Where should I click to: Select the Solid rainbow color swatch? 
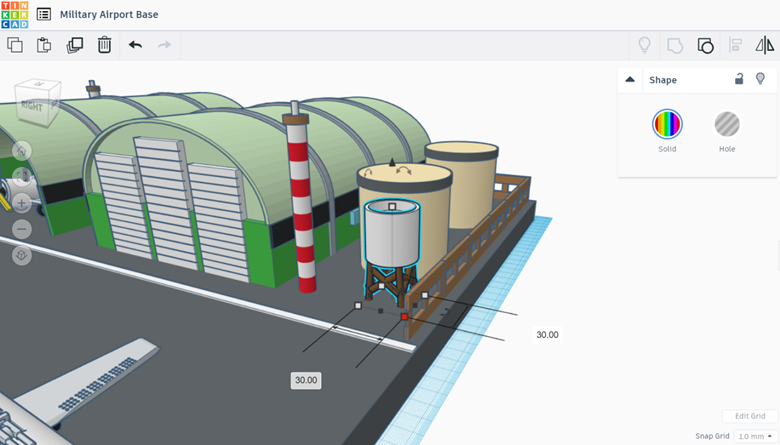[667, 124]
